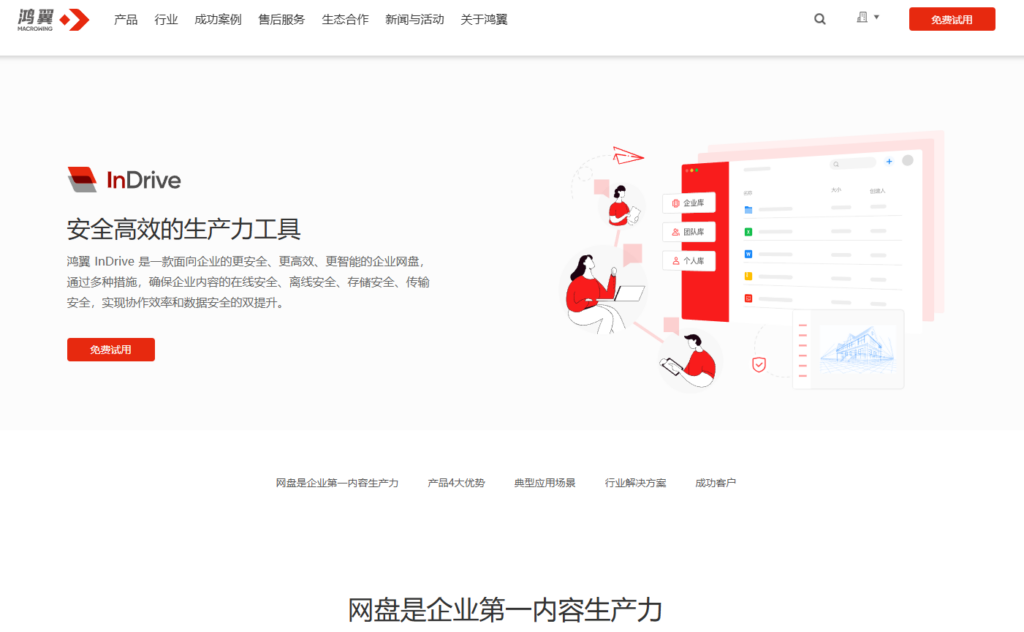Jump to 典型应用场景 section
1024x632 pixels.
545,483
